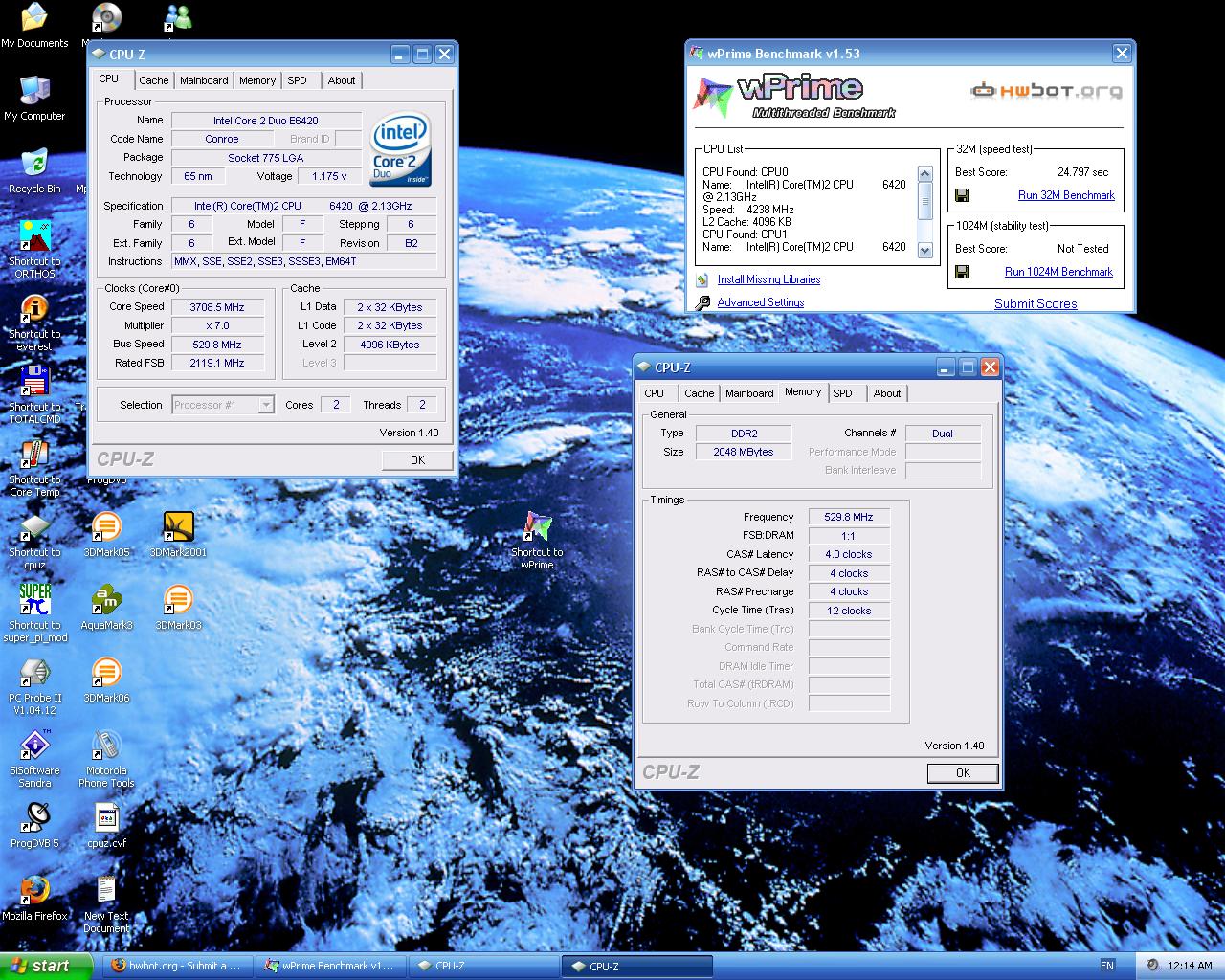Launch the Shortcut to ORTHOS icon

[34, 250]
